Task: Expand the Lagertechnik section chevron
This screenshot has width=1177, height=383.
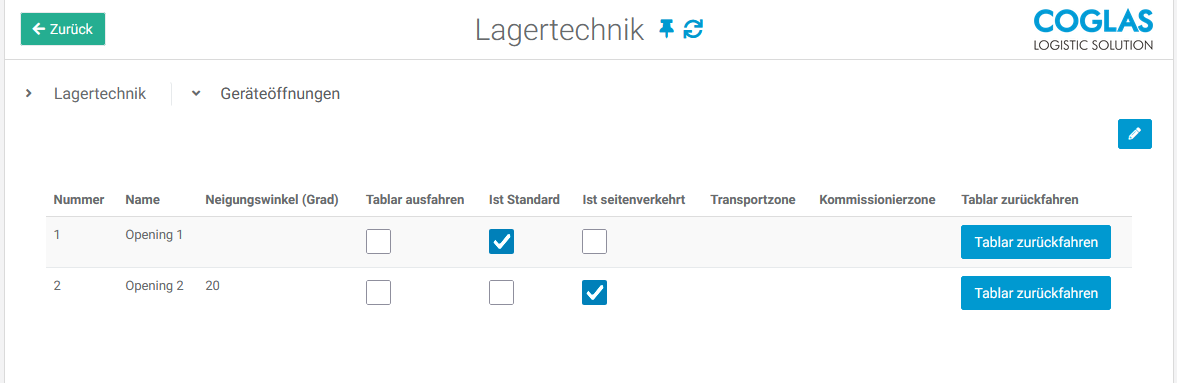Action: pyautogui.click(x=29, y=94)
